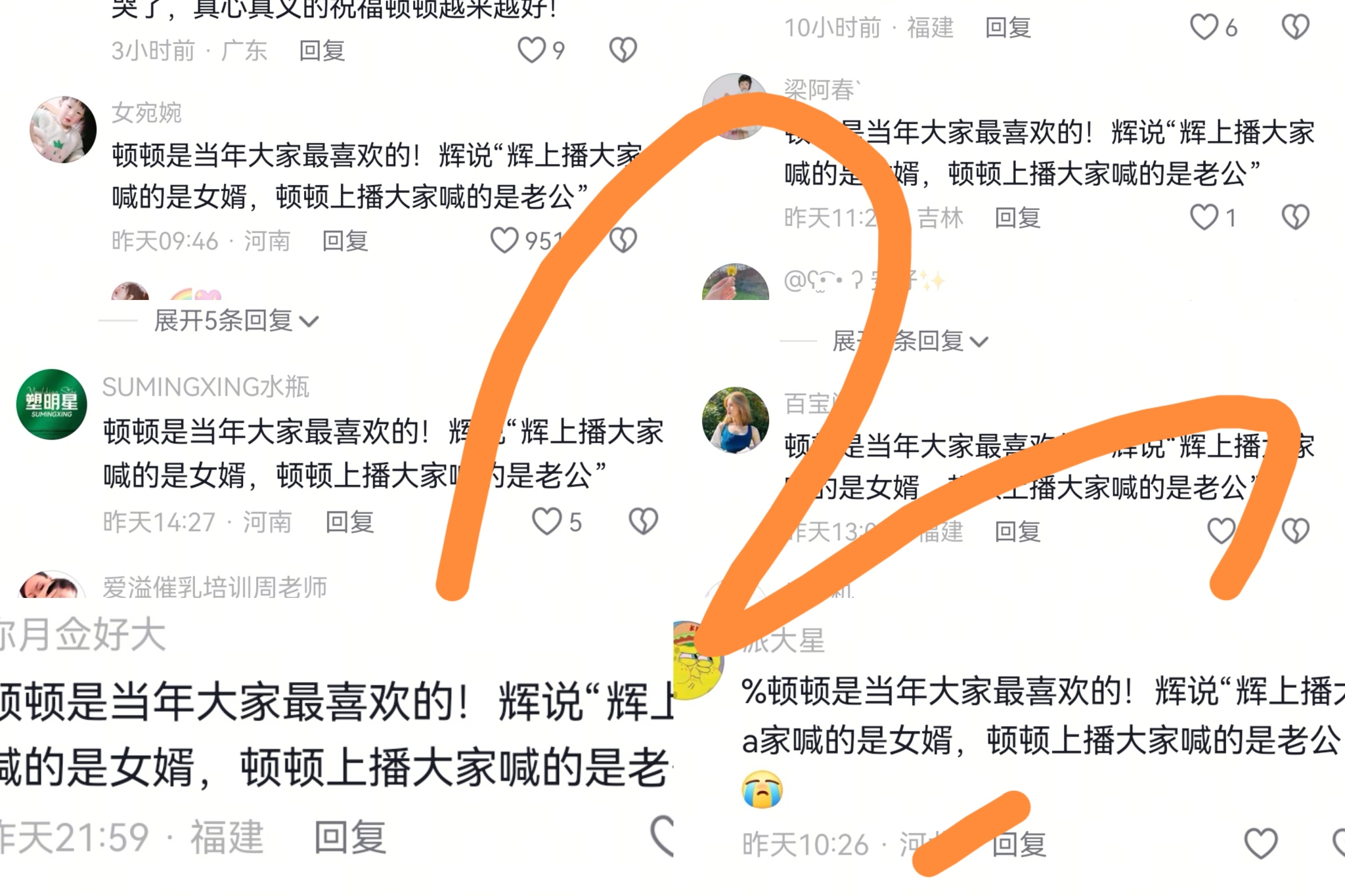Like the SUMINGXING水瓶 comment heart
The image size is (1345, 896).
(x=546, y=522)
